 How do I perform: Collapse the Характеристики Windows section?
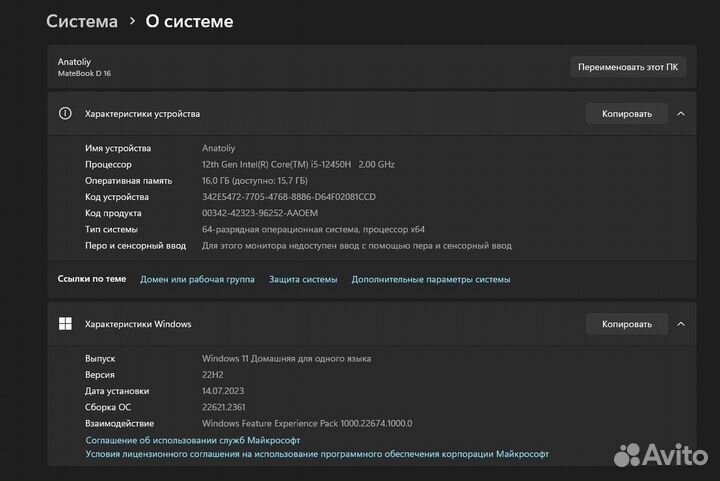681,324
